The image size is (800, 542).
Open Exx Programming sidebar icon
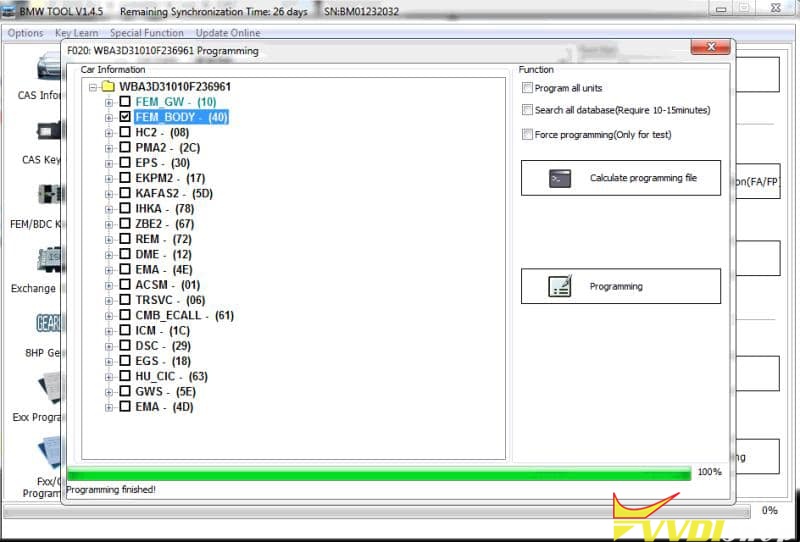point(50,389)
